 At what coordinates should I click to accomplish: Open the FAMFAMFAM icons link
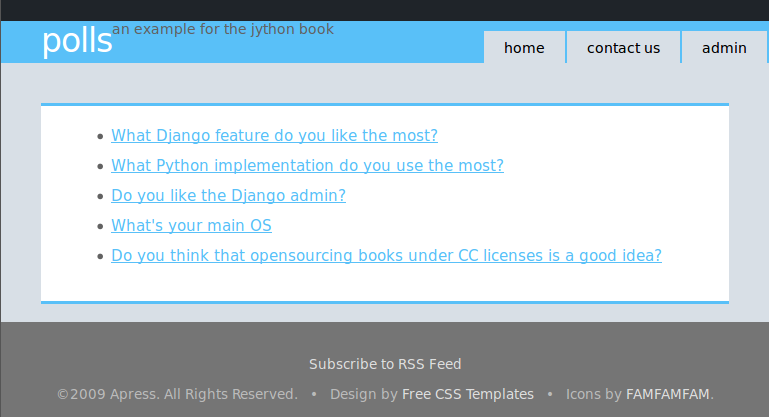coord(669,394)
